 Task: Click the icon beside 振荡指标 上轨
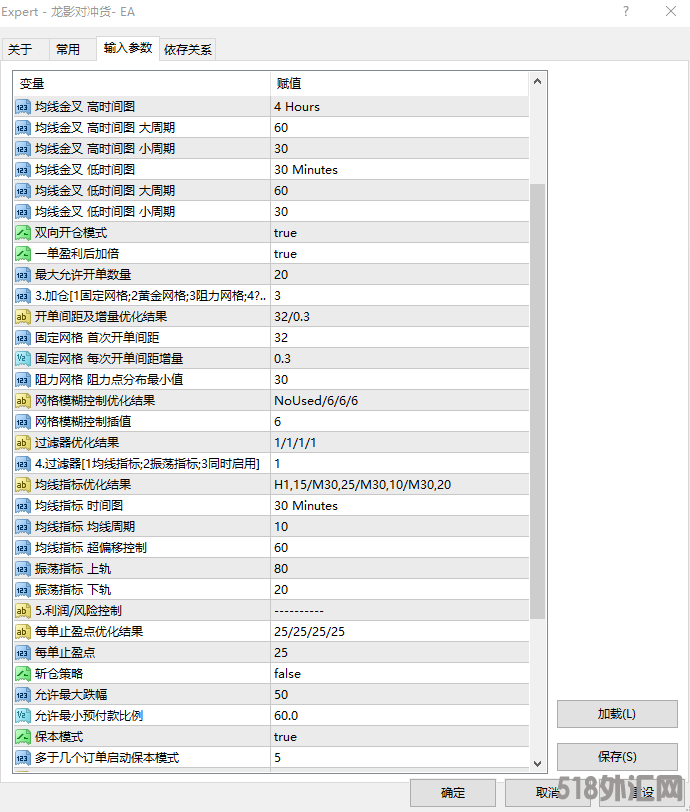(22, 569)
